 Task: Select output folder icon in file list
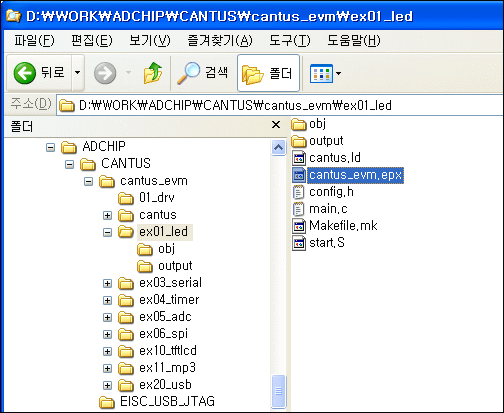[299, 141]
